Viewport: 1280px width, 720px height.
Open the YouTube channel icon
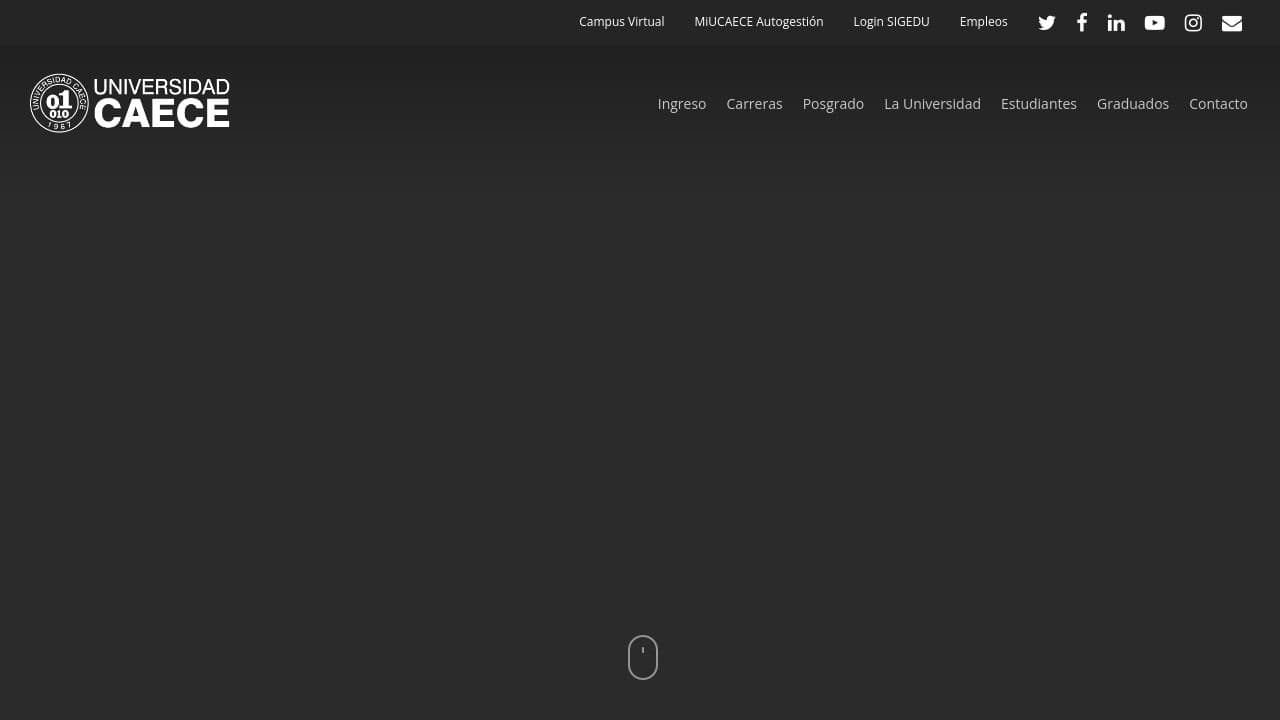tap(1154, 22)
